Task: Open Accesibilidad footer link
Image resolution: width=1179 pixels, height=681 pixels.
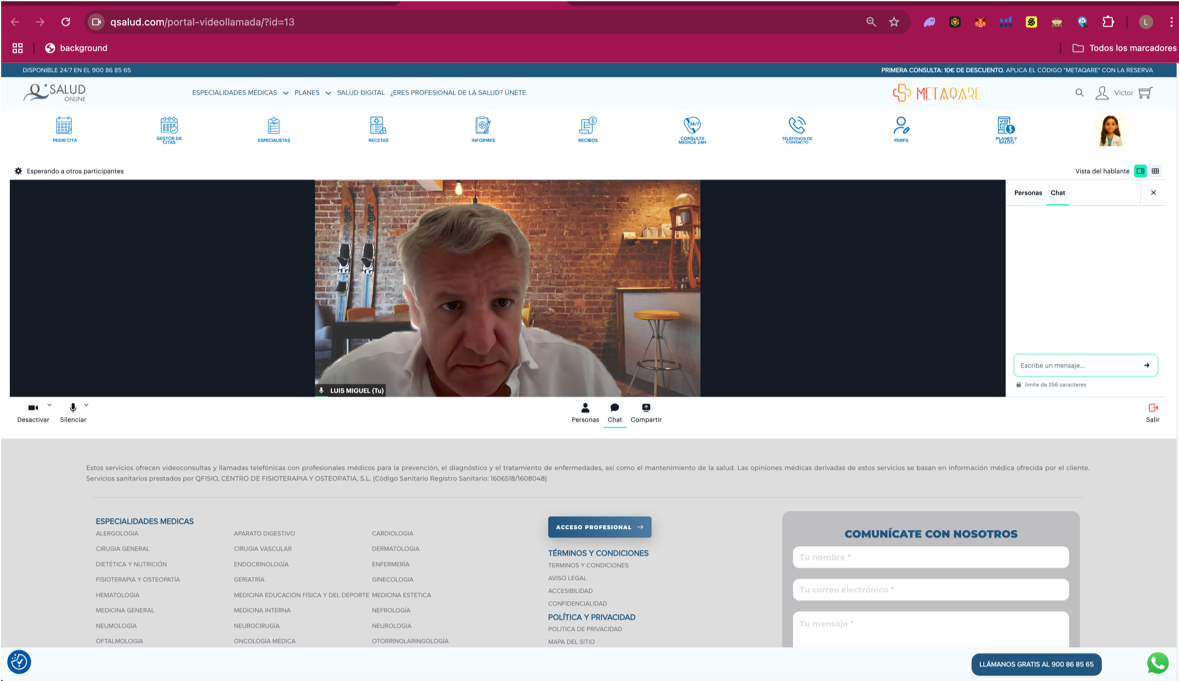Action: (x=570, y=591)
